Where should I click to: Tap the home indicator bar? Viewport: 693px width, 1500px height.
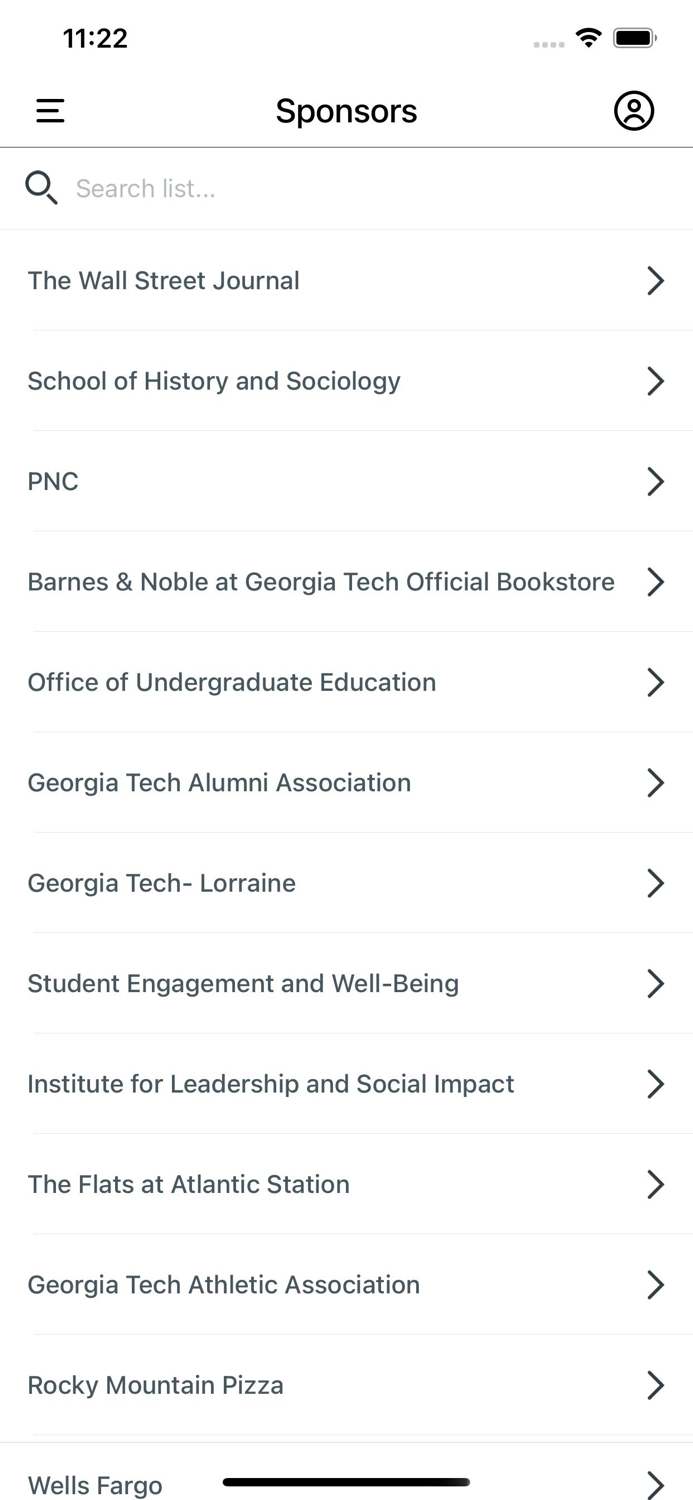tap(346, 1482)
